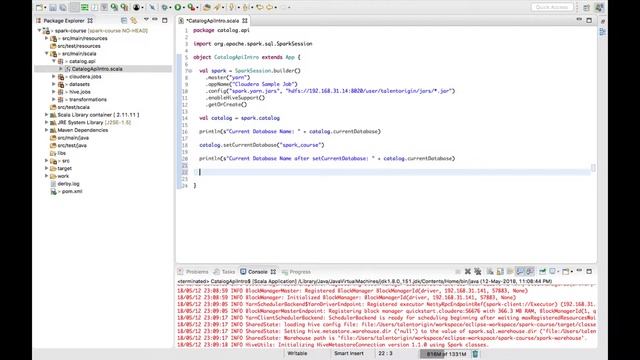Viewport: 640px width, 360px height.
Task: Select CatalogApiIntro.scala in the tree
Action: coord(97,69)
